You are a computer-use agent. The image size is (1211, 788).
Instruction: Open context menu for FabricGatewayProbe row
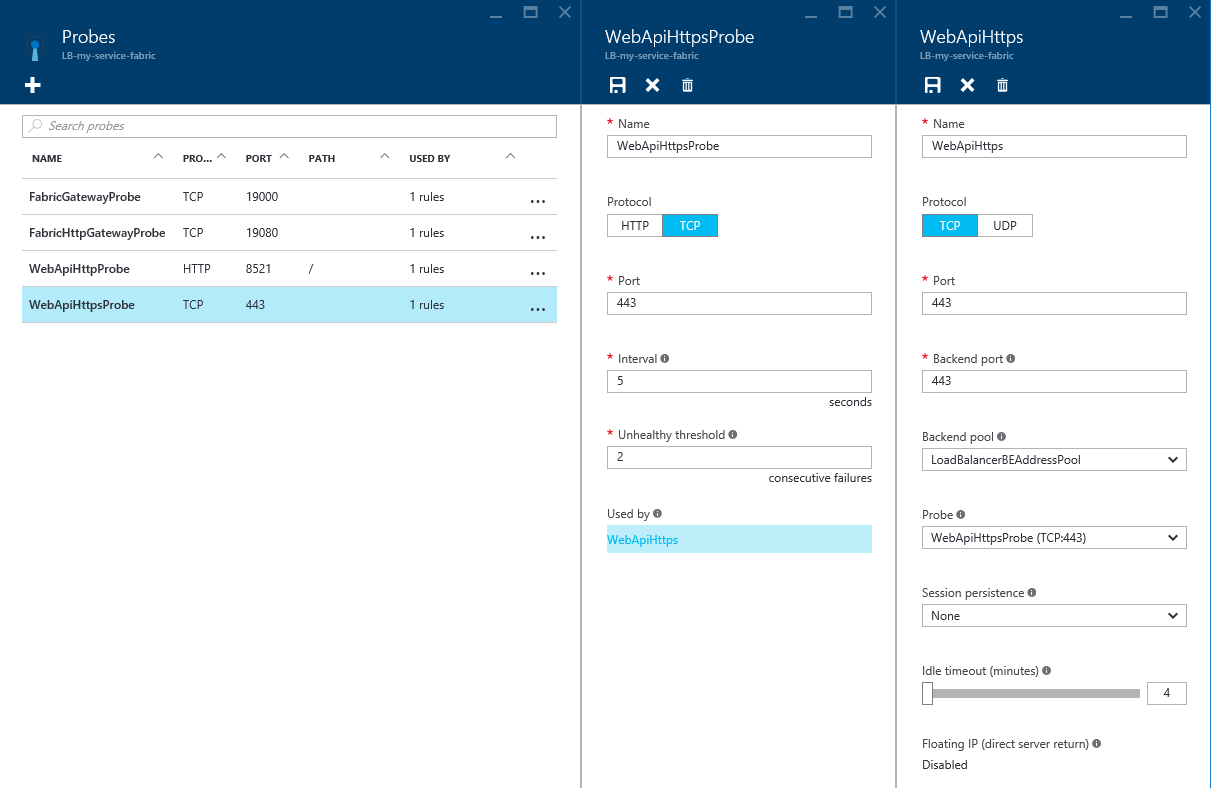[x=537, y=201]
